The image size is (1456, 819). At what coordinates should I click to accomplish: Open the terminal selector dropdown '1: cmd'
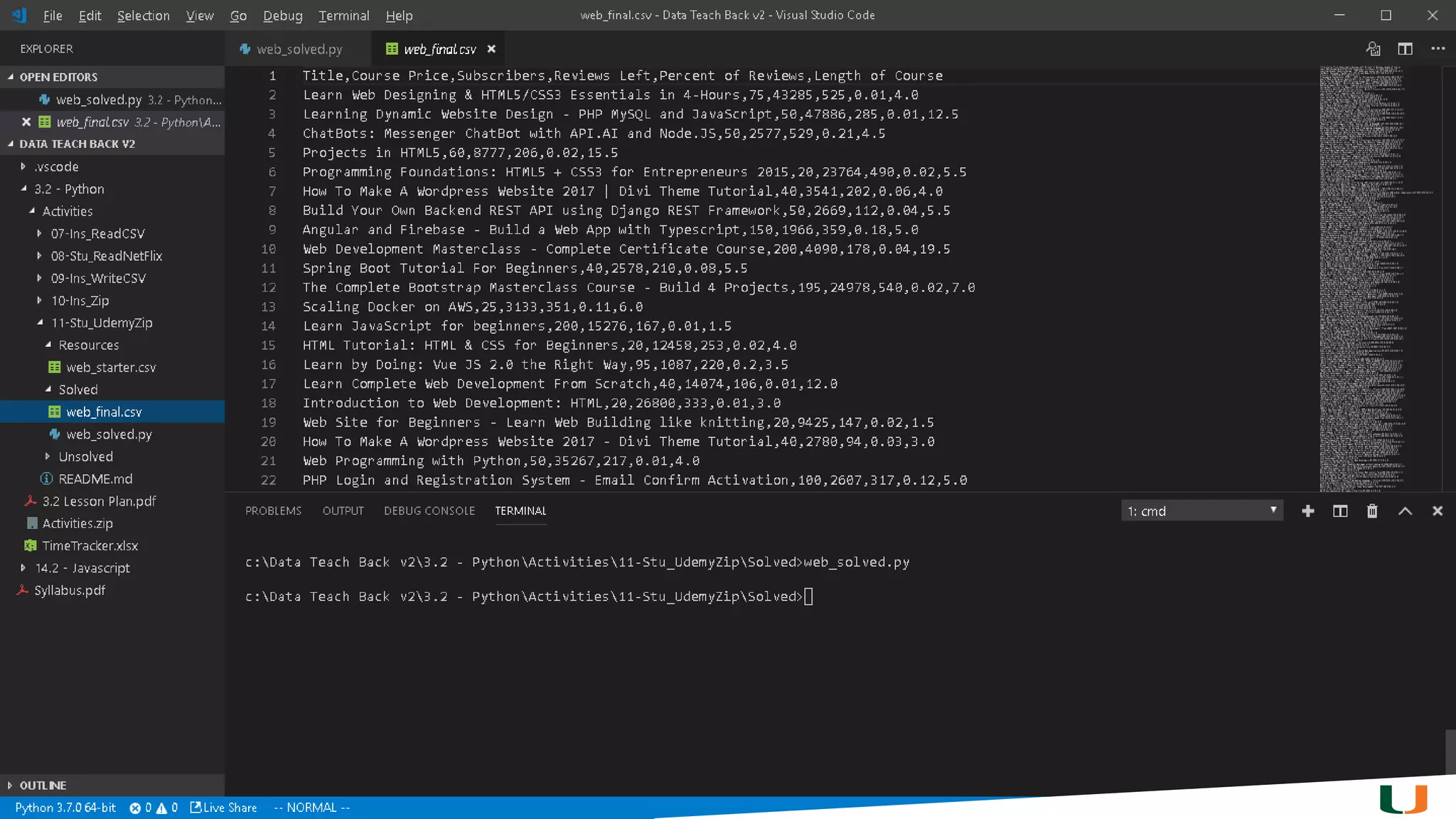click(x=1201, y=511)
